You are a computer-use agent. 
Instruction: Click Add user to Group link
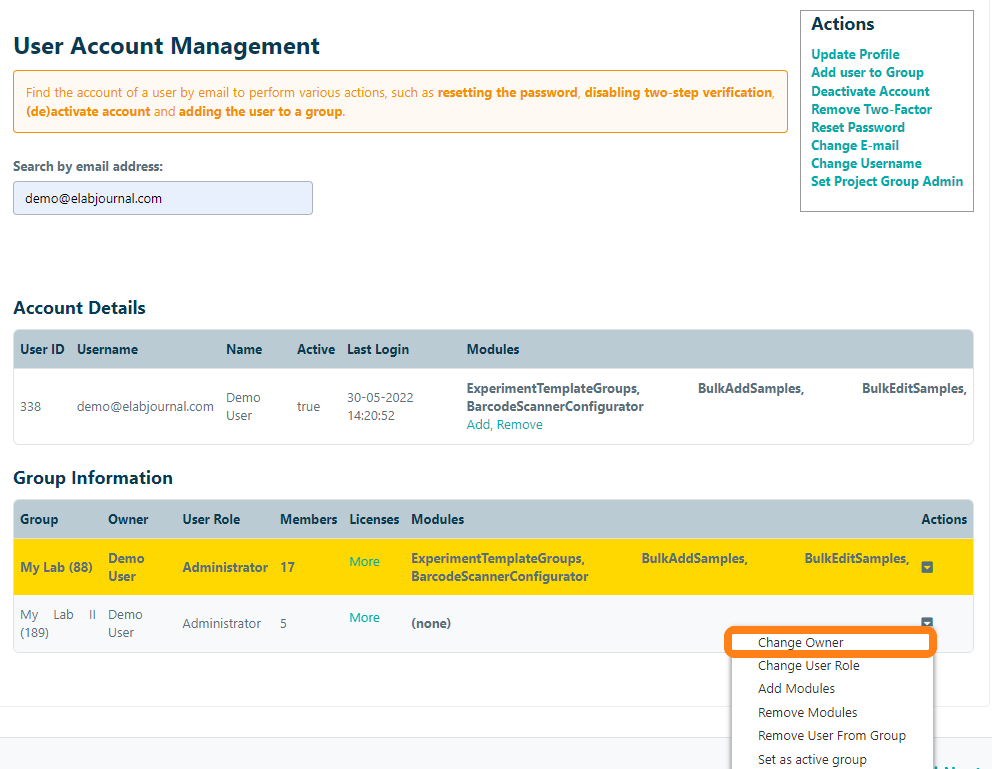867,72
